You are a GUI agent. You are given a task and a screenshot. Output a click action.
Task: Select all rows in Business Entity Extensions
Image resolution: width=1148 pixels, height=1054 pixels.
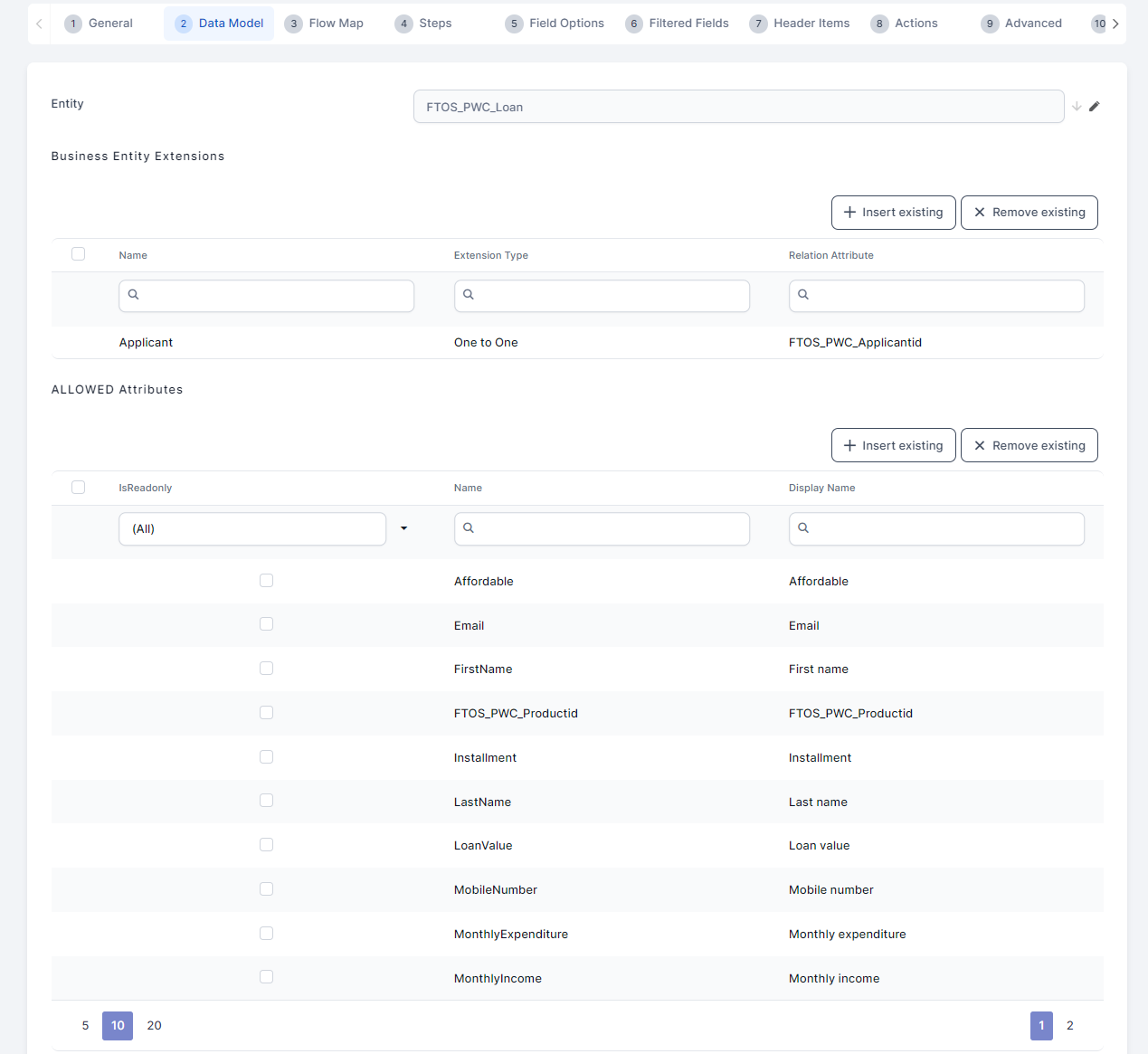(79, 254)
